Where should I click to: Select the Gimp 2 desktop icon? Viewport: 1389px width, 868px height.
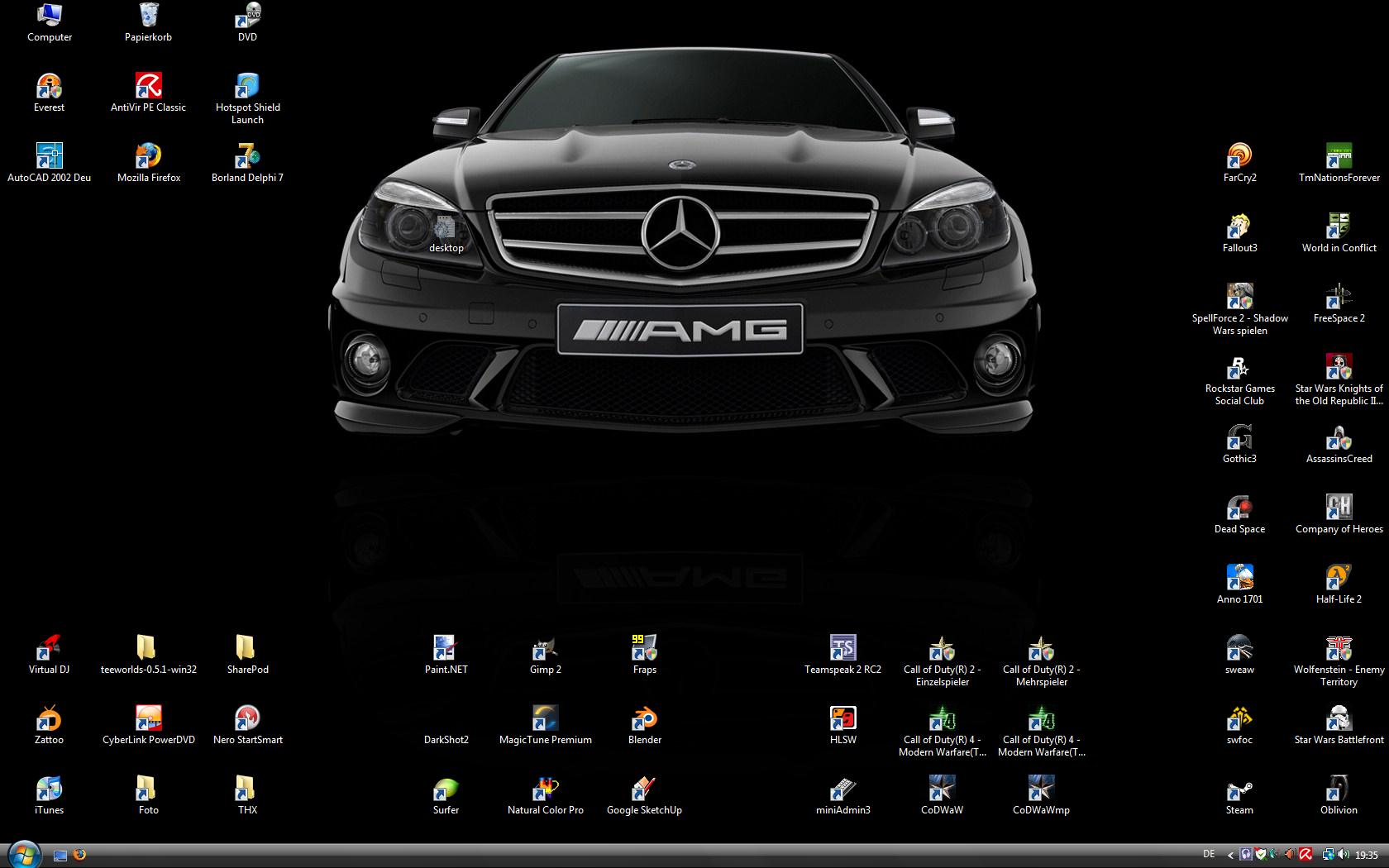pyautogui.click(x=545, y=649)
